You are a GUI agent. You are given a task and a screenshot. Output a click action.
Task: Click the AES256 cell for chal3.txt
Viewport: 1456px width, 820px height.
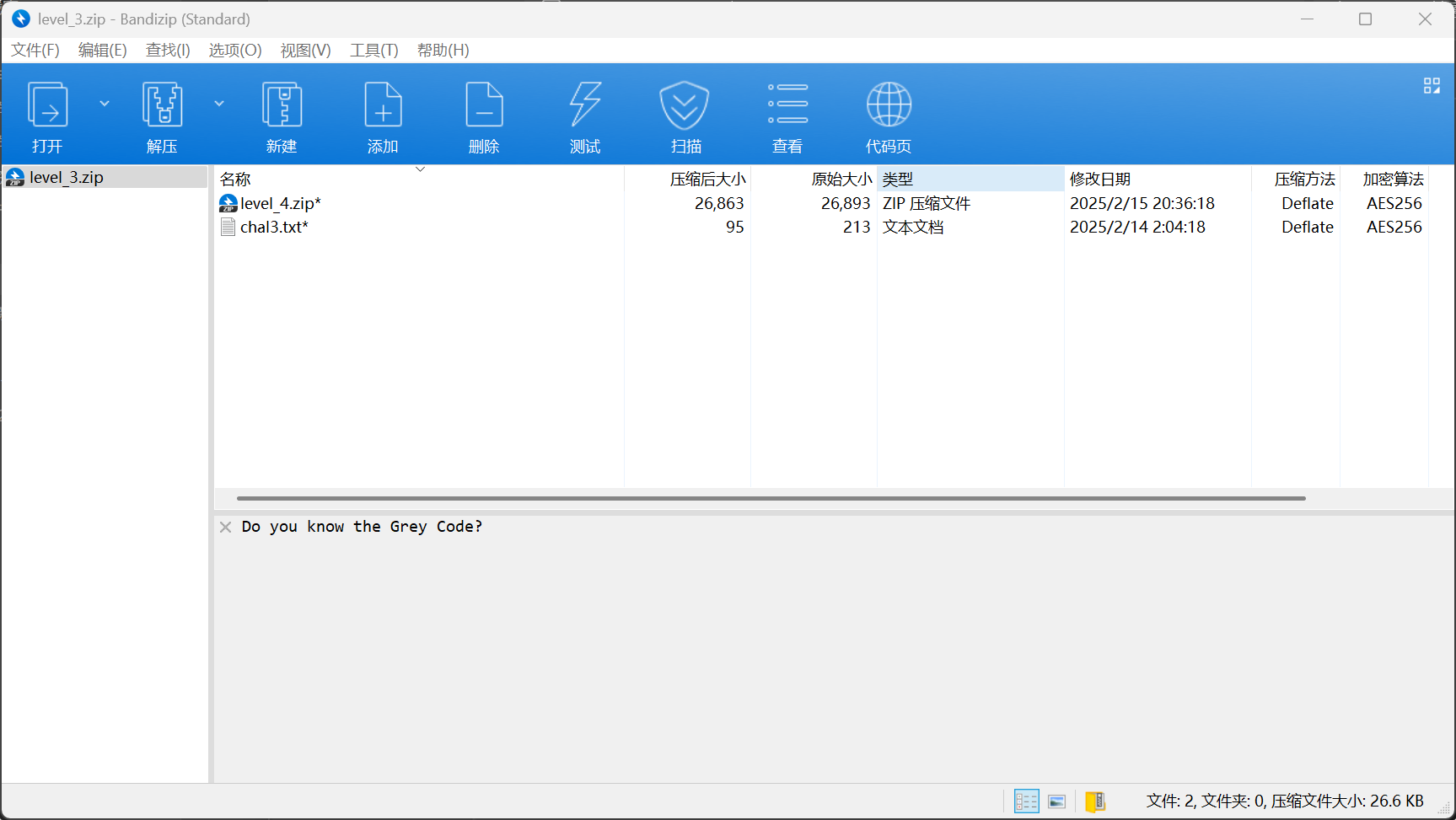pyautogui.click(x=1394, y=227)
